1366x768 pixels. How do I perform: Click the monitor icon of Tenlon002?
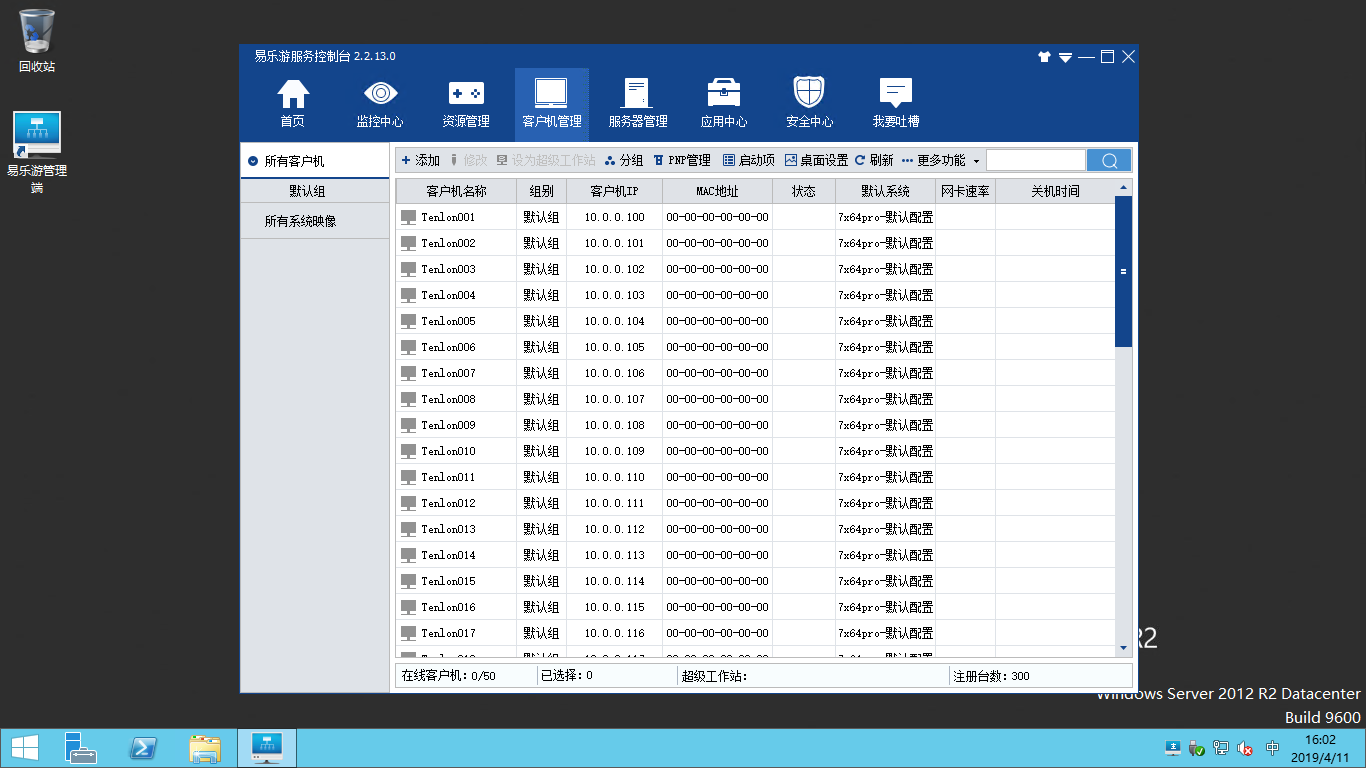pos(408,243)
